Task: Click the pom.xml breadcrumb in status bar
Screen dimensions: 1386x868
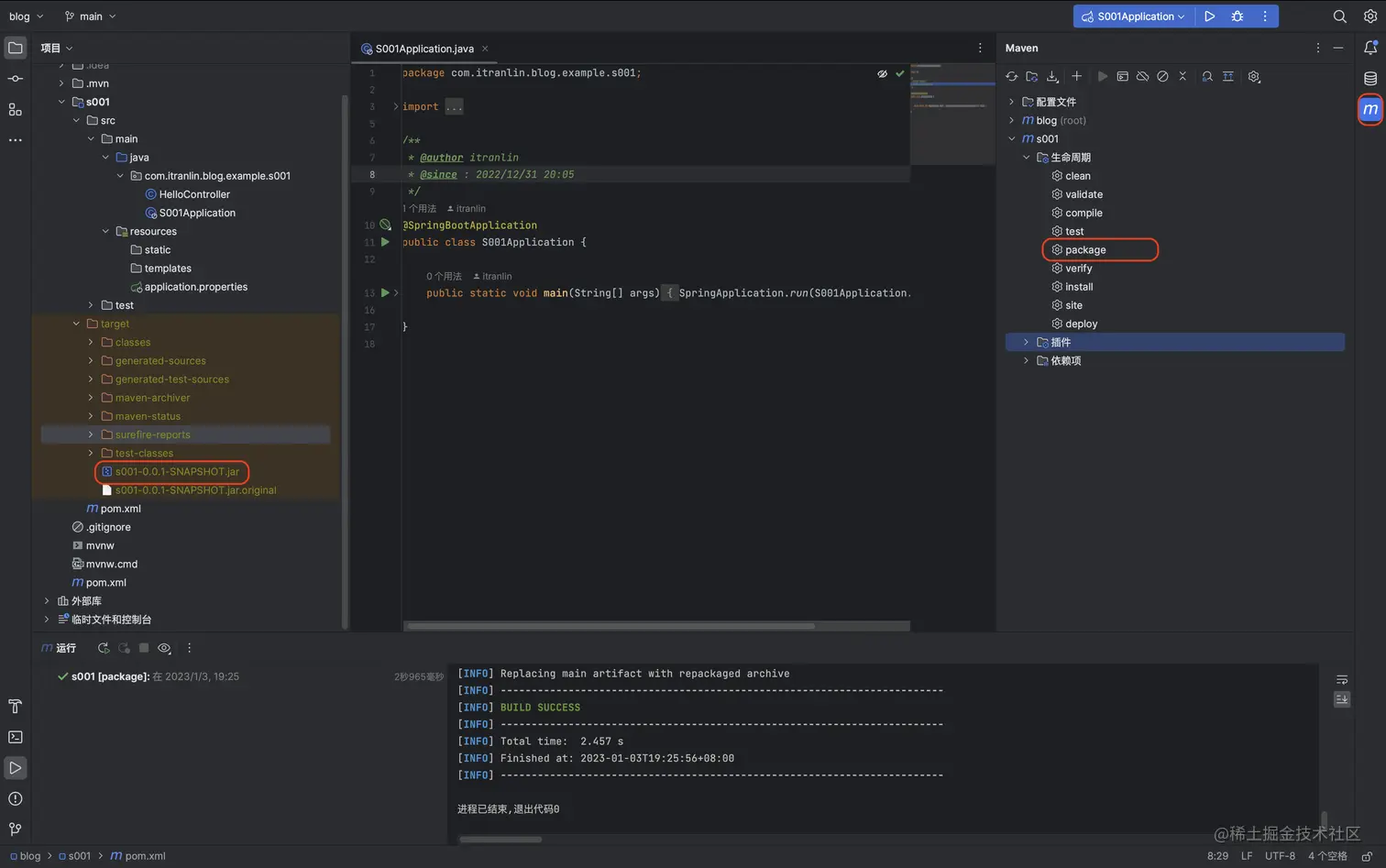Action: [x=138, y=856]
